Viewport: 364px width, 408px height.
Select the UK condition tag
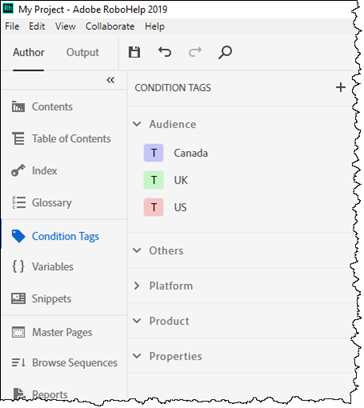[181, 180]
